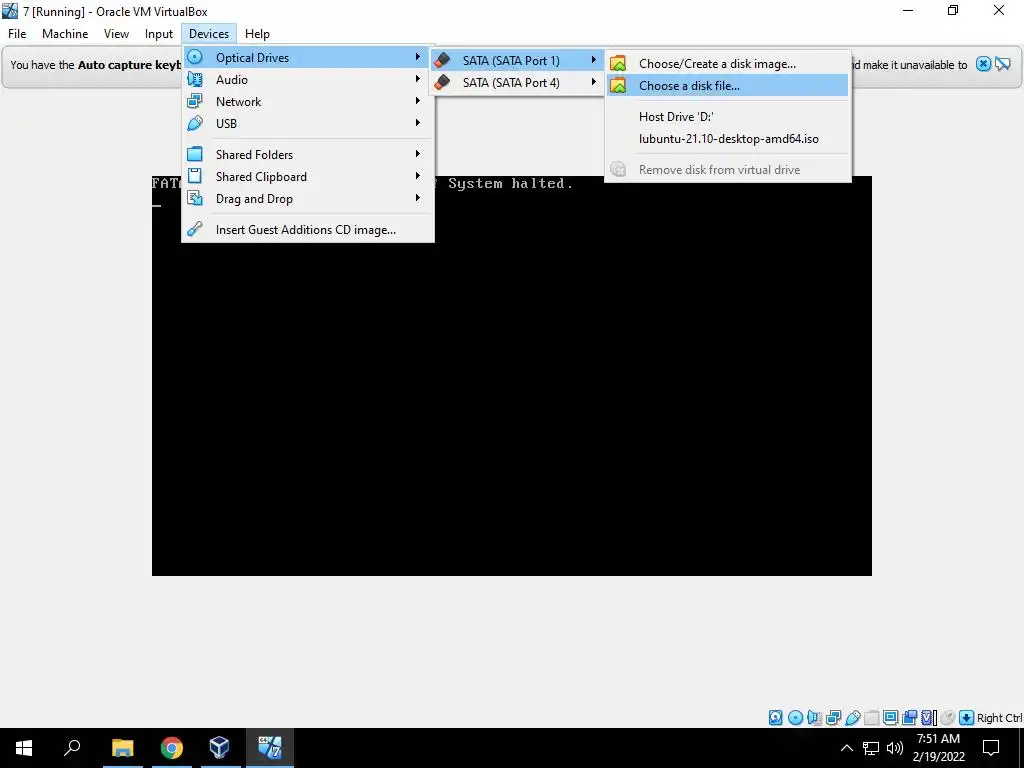Viewport: 1024px width, 768px height.
Task: Click the Guest Additions wrench icon
Action: (195, 229)
